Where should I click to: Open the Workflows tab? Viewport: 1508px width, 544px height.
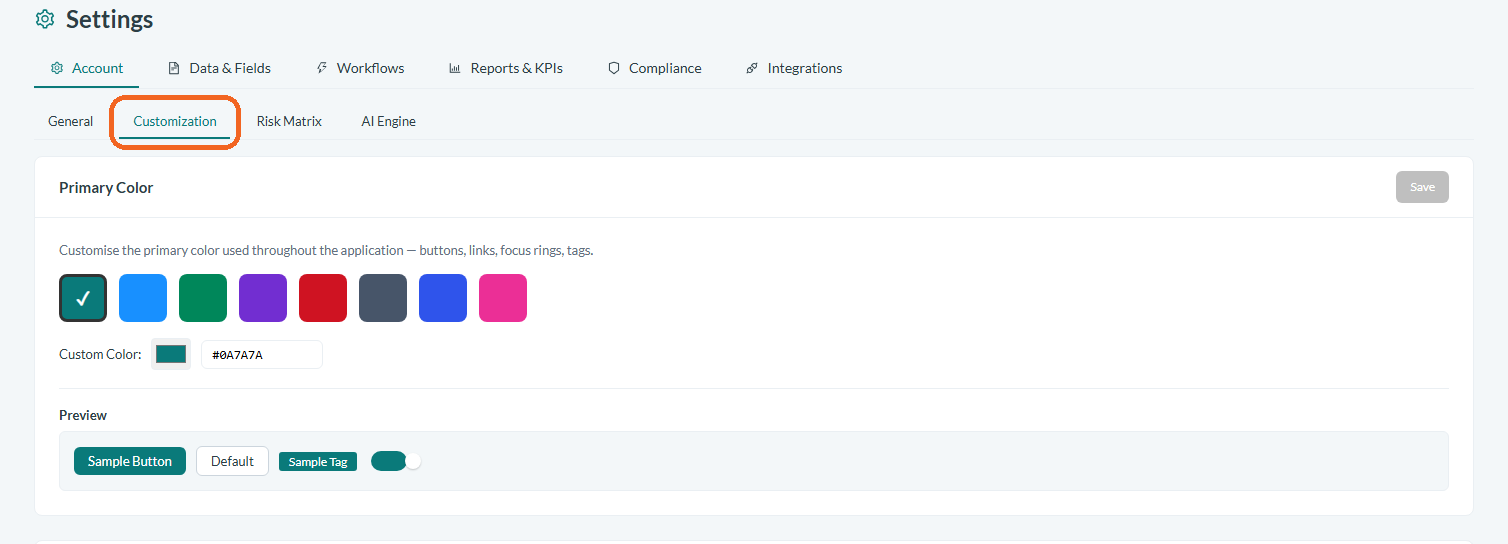360,68
